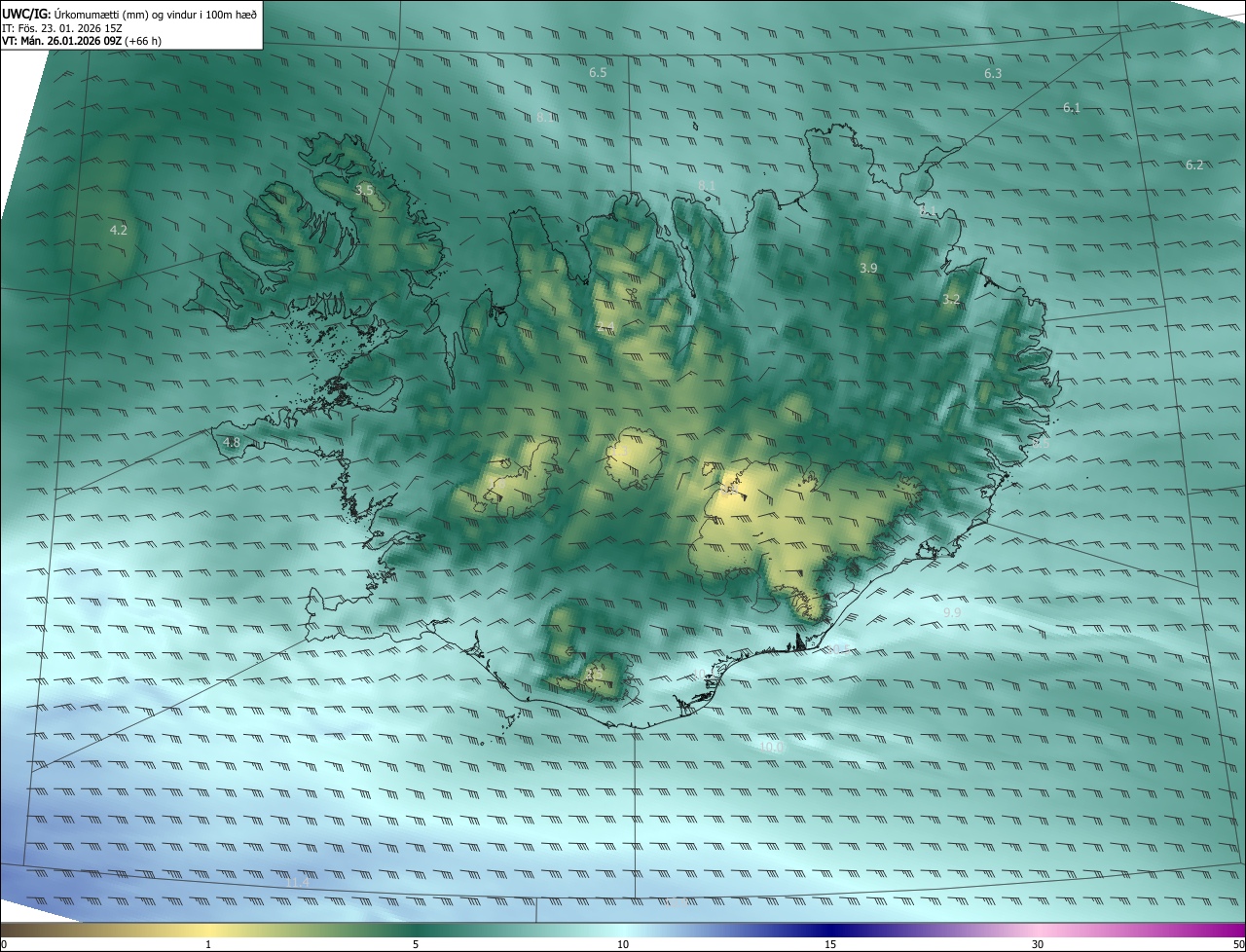Click the 4.8 value label on the map
Screen dimensions: 1246x952
click(x=231, y=443)
